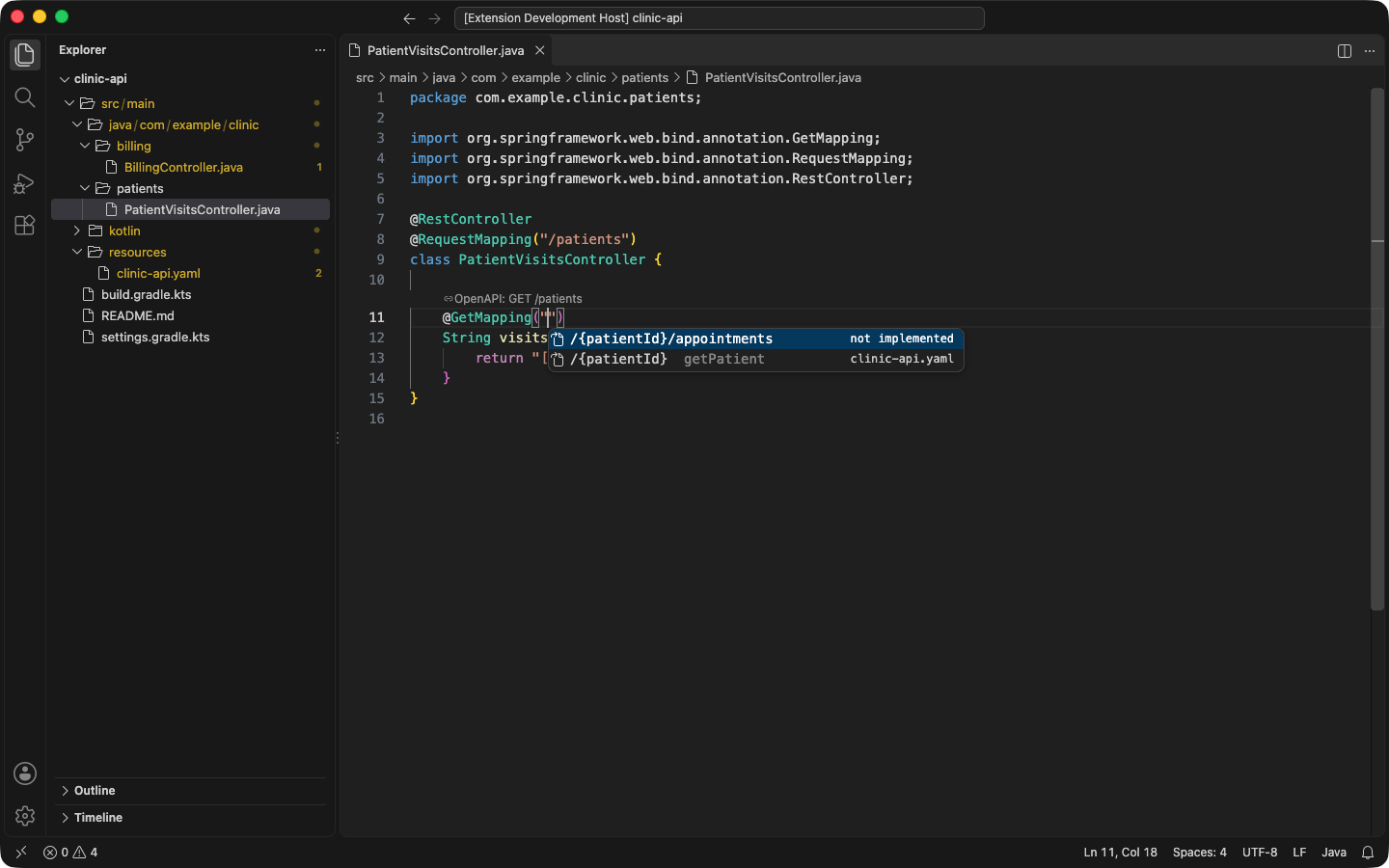This screenshot has height=868, width=1389.
Task: Open README.md file
Action: pyautogui.click(x=137, y=315)
